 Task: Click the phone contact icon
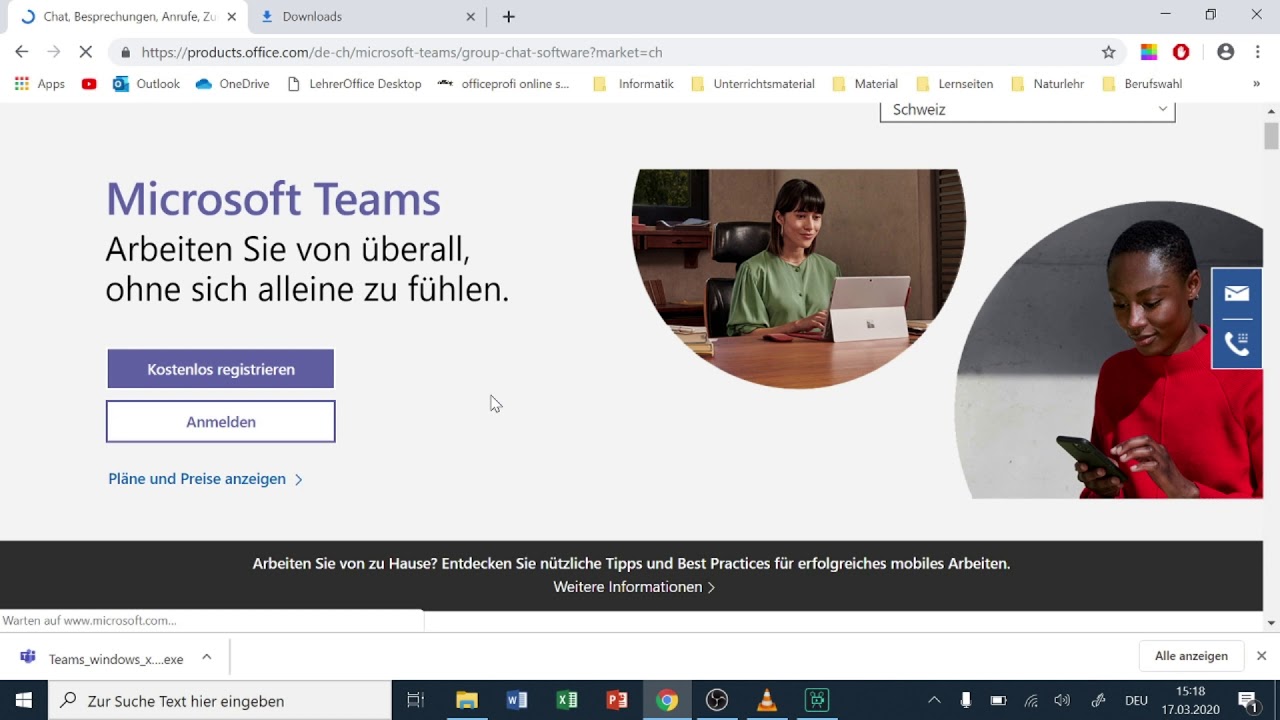[1237, 344]
